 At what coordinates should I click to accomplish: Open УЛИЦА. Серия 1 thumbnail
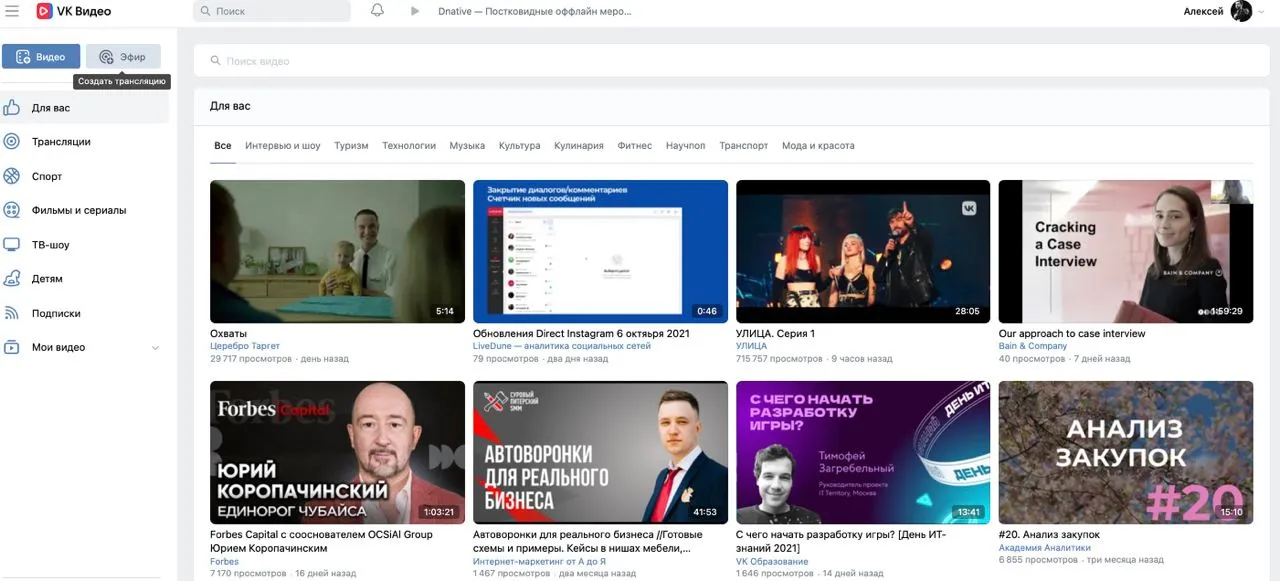click(863, 251)
